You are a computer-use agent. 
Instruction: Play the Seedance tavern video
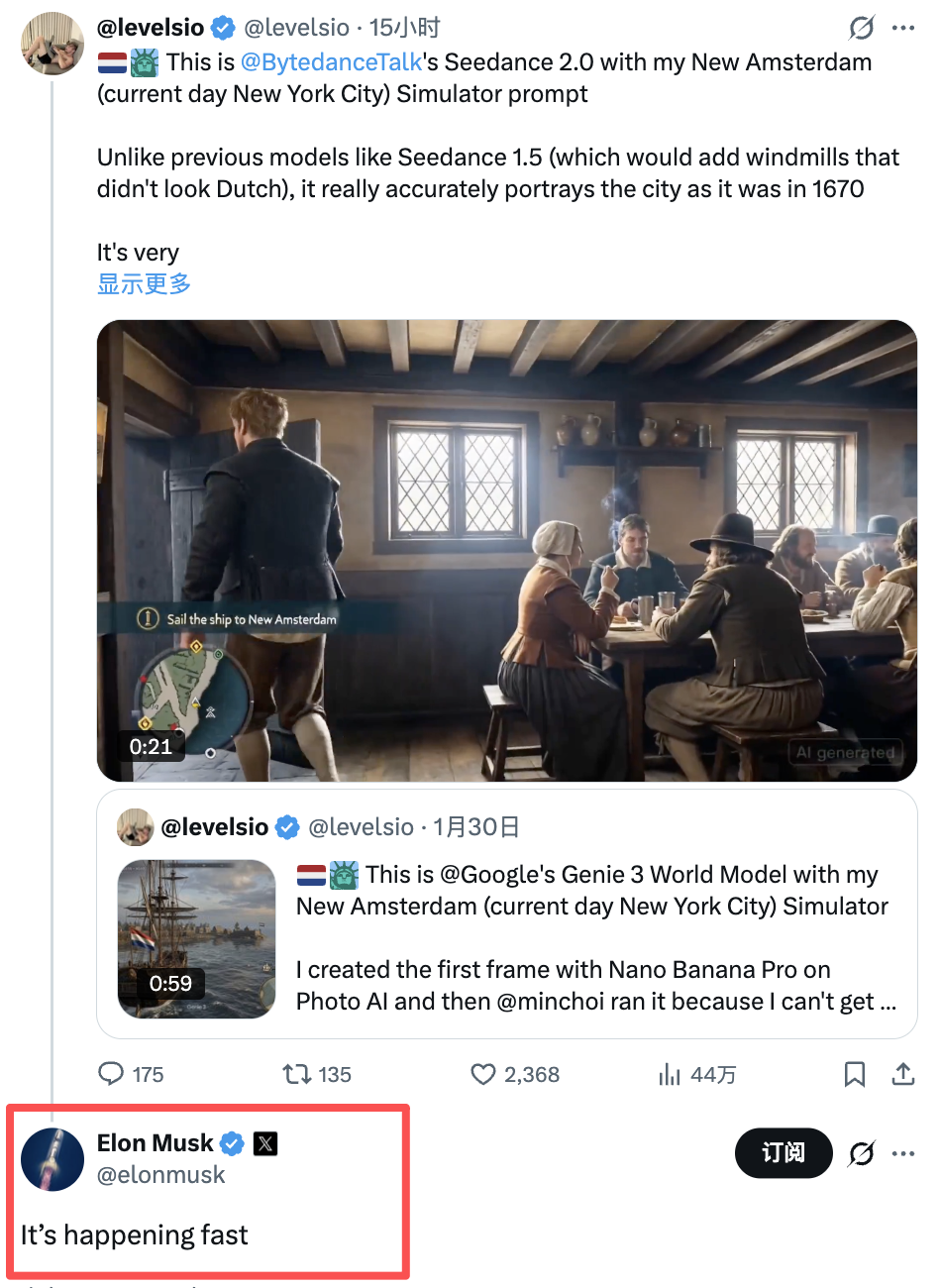coord(506,550)
